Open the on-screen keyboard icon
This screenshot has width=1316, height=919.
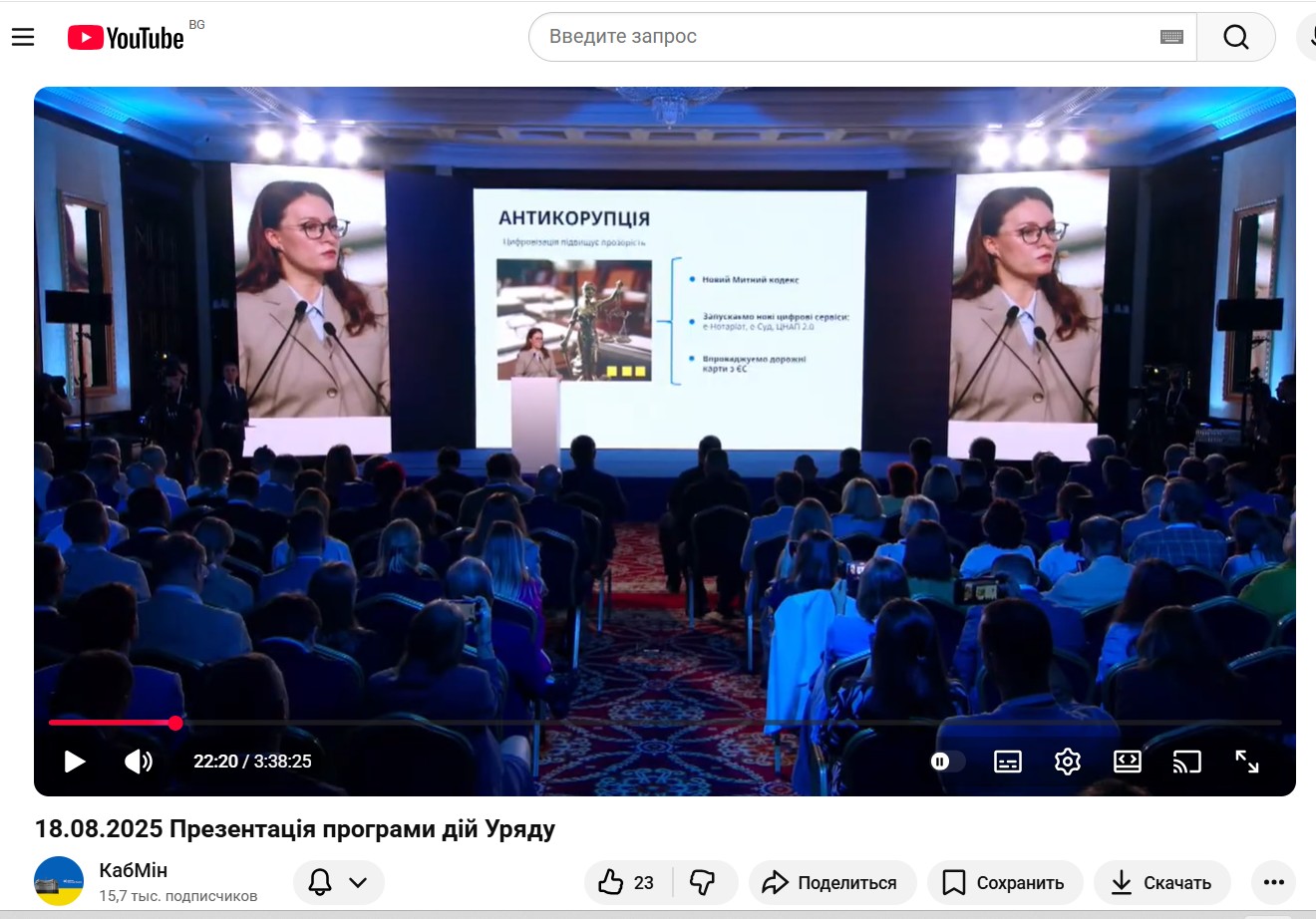click(1171, 37)
